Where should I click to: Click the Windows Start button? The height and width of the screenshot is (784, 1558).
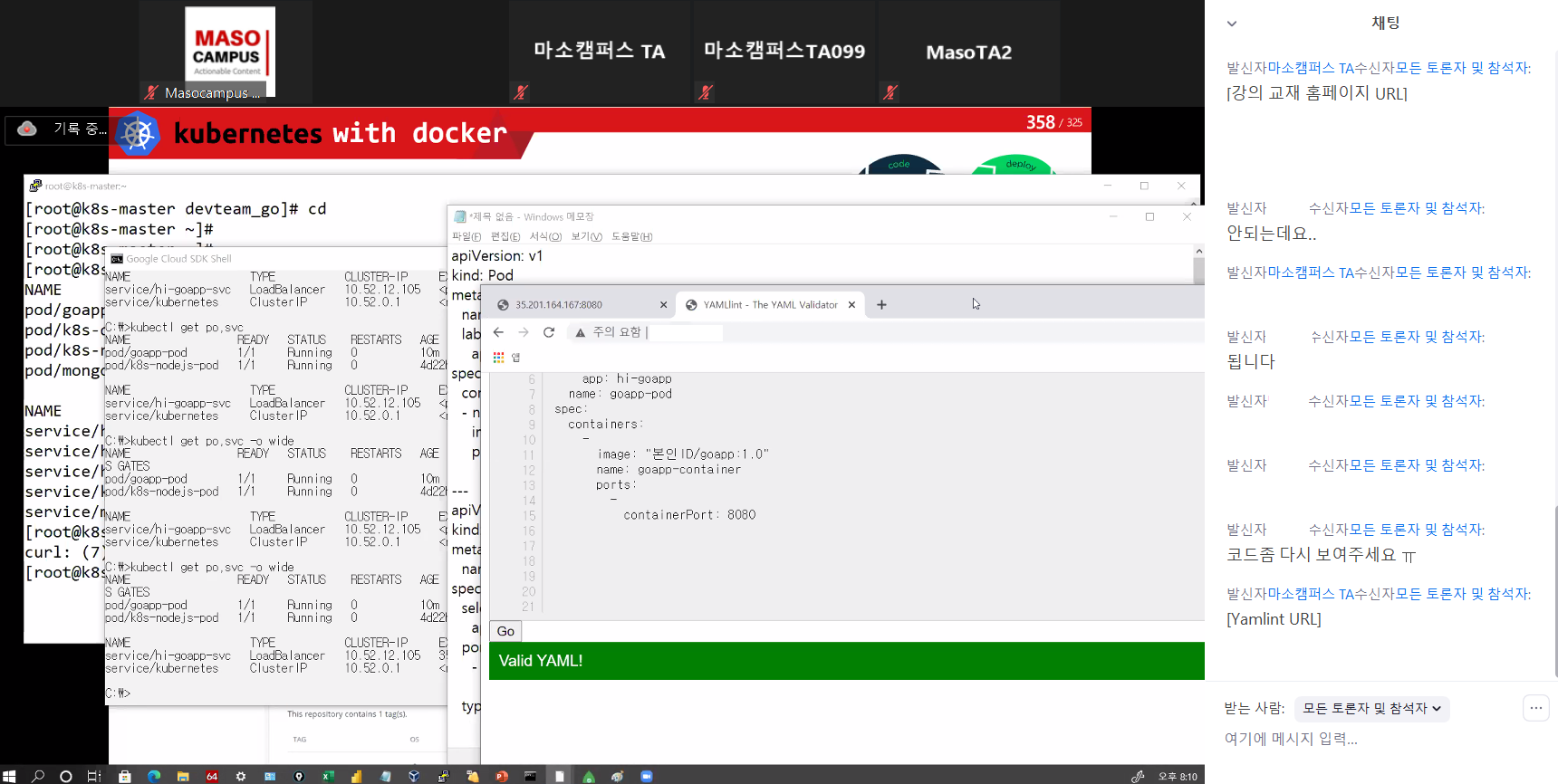point(9,776)
